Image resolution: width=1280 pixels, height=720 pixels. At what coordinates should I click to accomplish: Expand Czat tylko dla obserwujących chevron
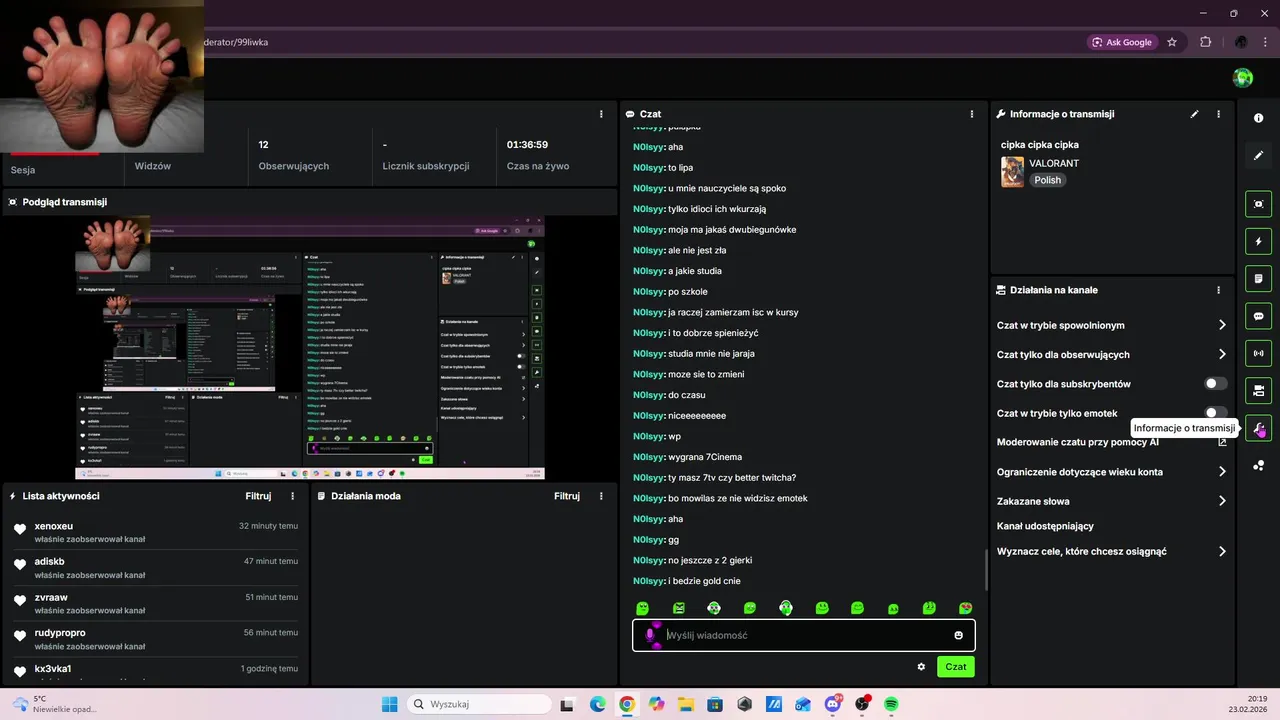click(1222, 354)
